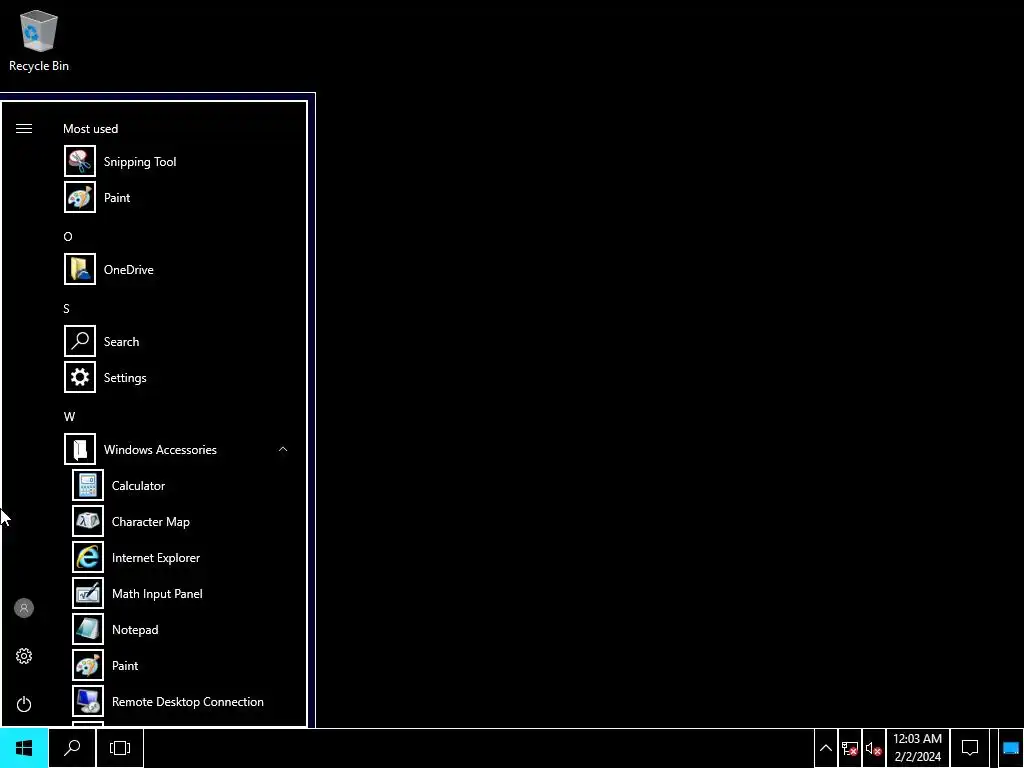Launch the Calculator icon
The image size is (1024, 768).
click(x=88, y=485)
